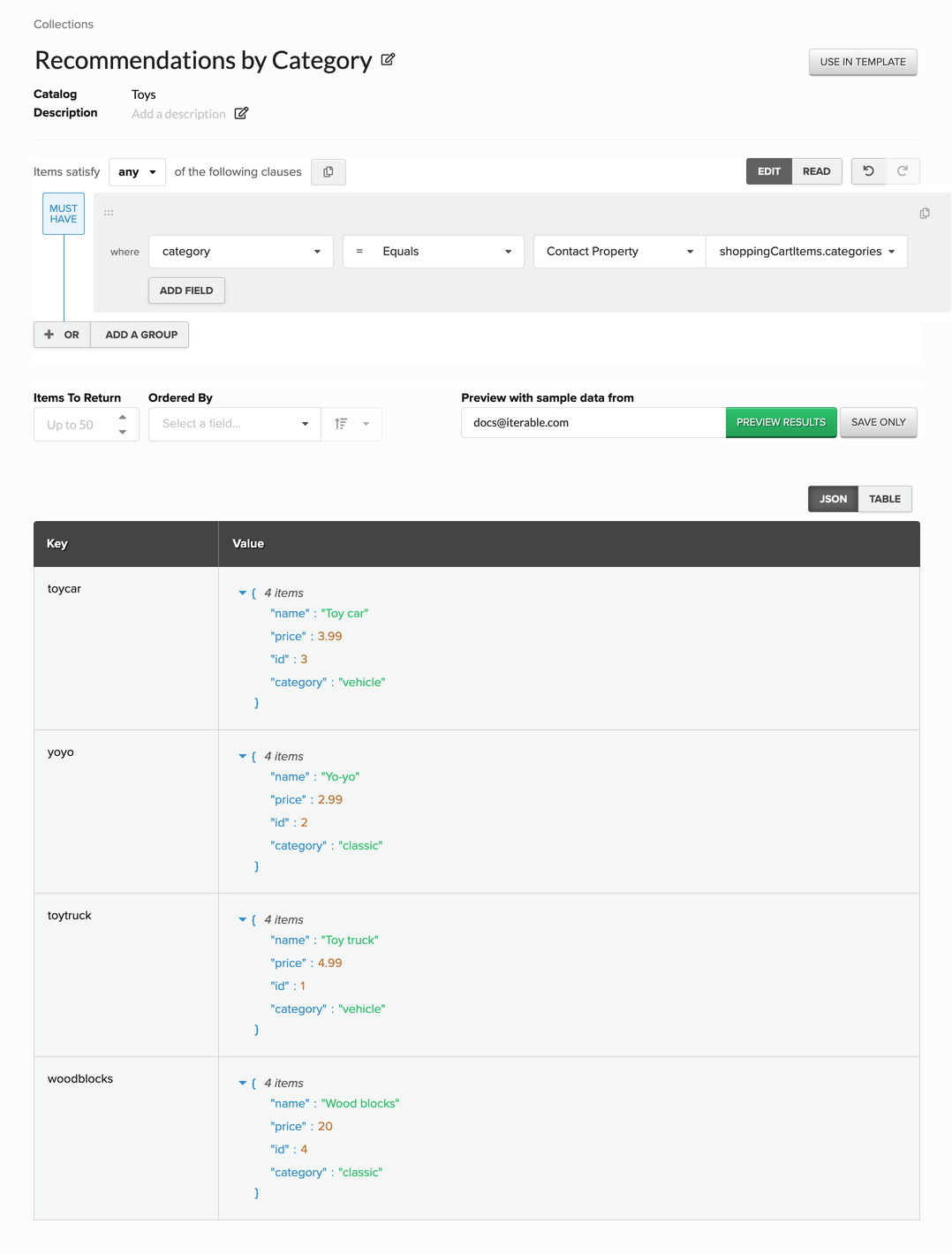The width and height of the screenshot is (952, 1254).
Task: Click the price value 3.99
Action: [329, 636]
